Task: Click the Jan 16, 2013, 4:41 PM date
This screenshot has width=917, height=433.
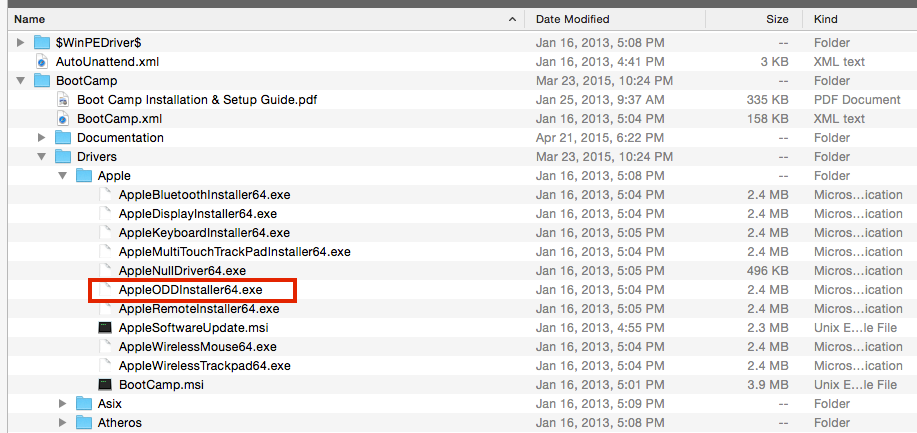Action: point(600,61)
